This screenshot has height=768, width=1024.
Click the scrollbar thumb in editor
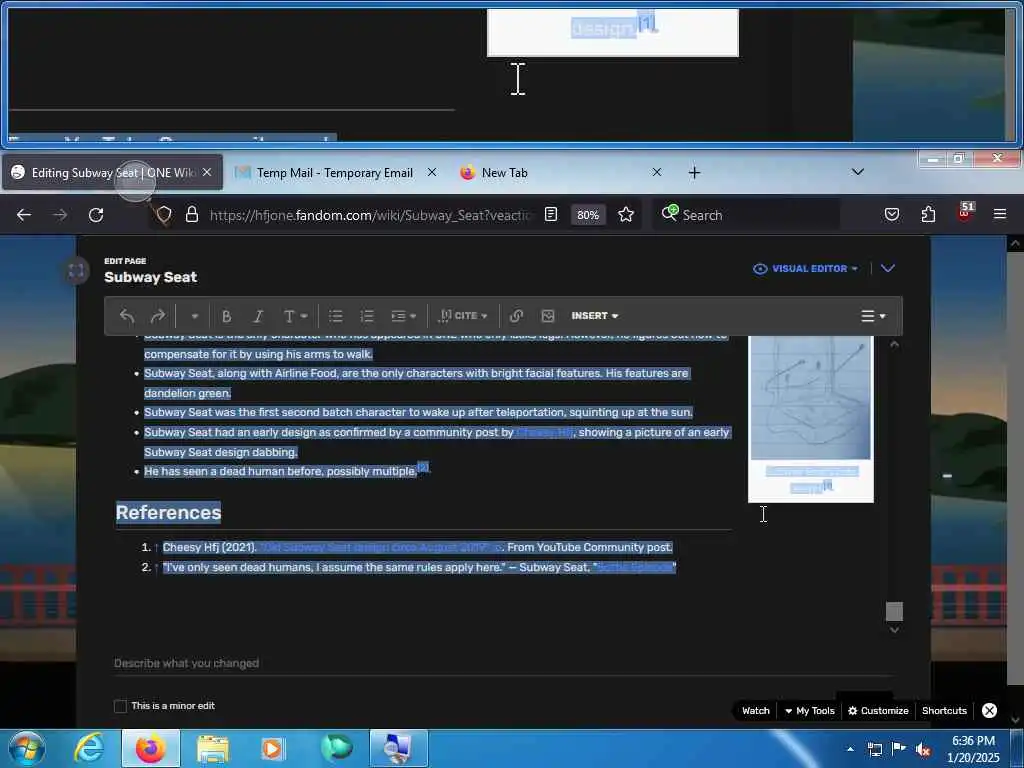click(x=894, y=611)
